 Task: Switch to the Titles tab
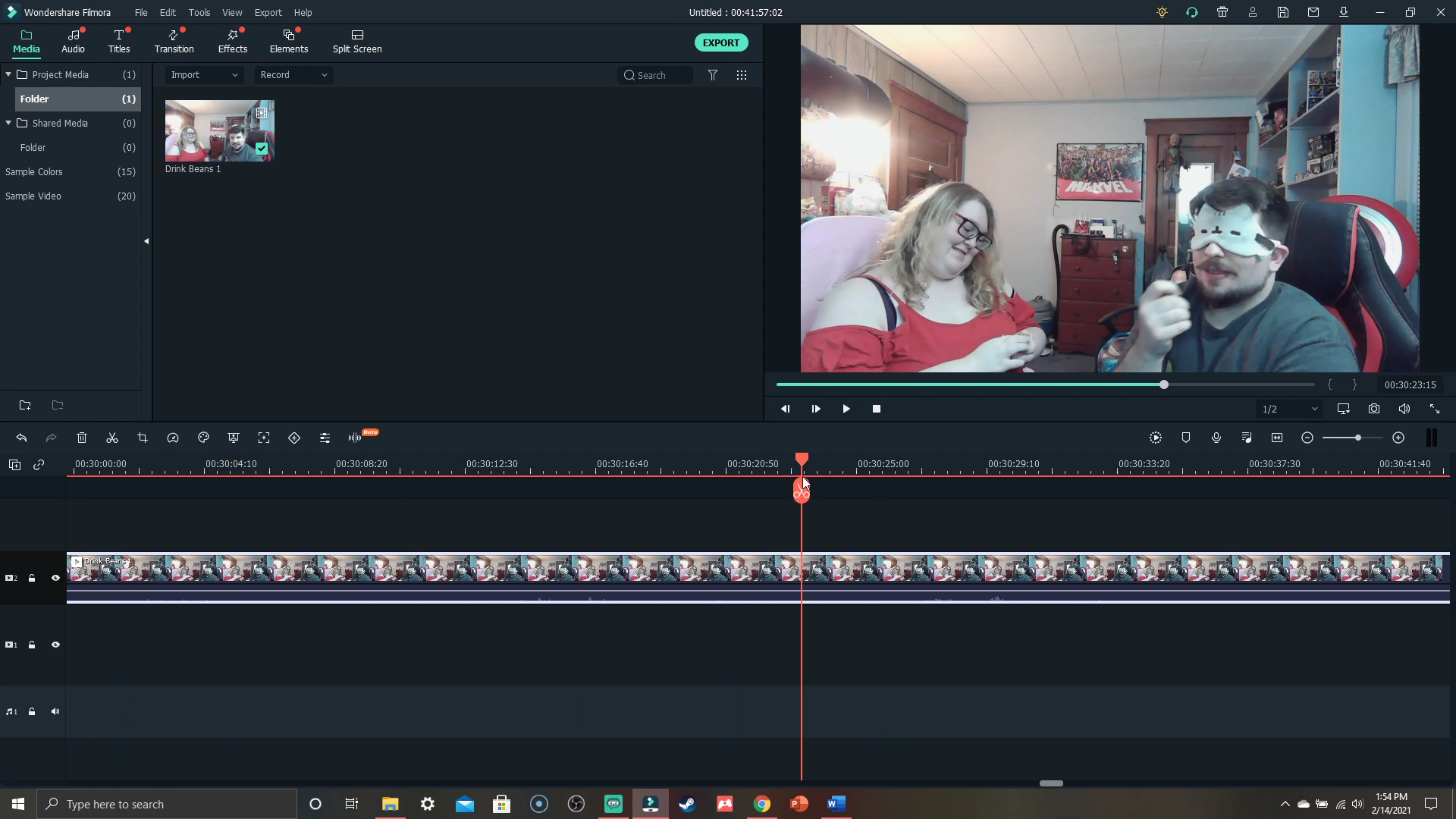click(119, 42)
